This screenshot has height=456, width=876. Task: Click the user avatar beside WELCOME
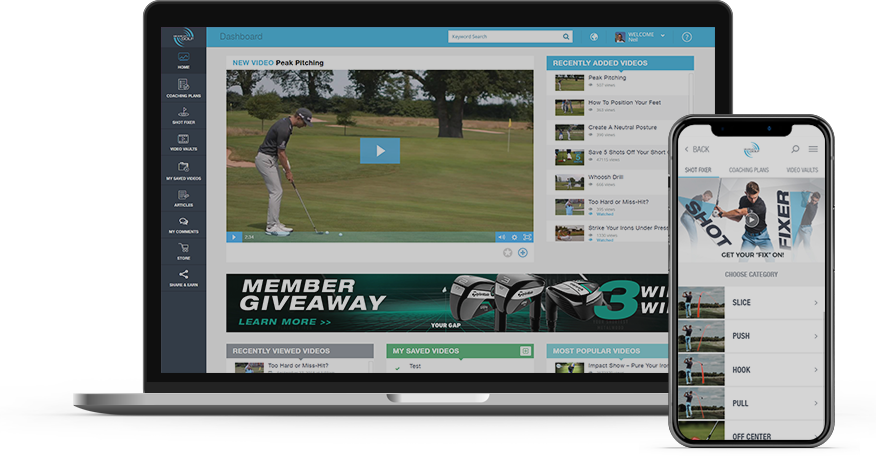pos(620,37)
